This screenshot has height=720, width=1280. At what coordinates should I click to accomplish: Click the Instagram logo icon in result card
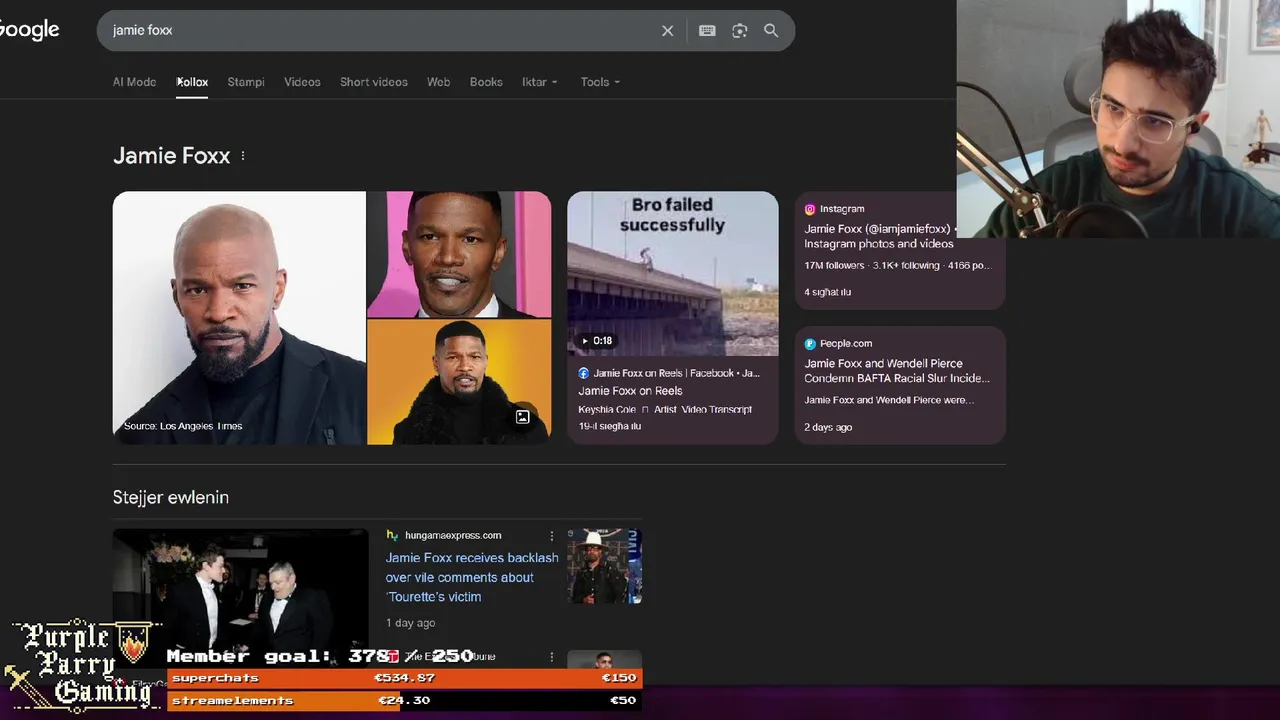(x=810, y=209)
